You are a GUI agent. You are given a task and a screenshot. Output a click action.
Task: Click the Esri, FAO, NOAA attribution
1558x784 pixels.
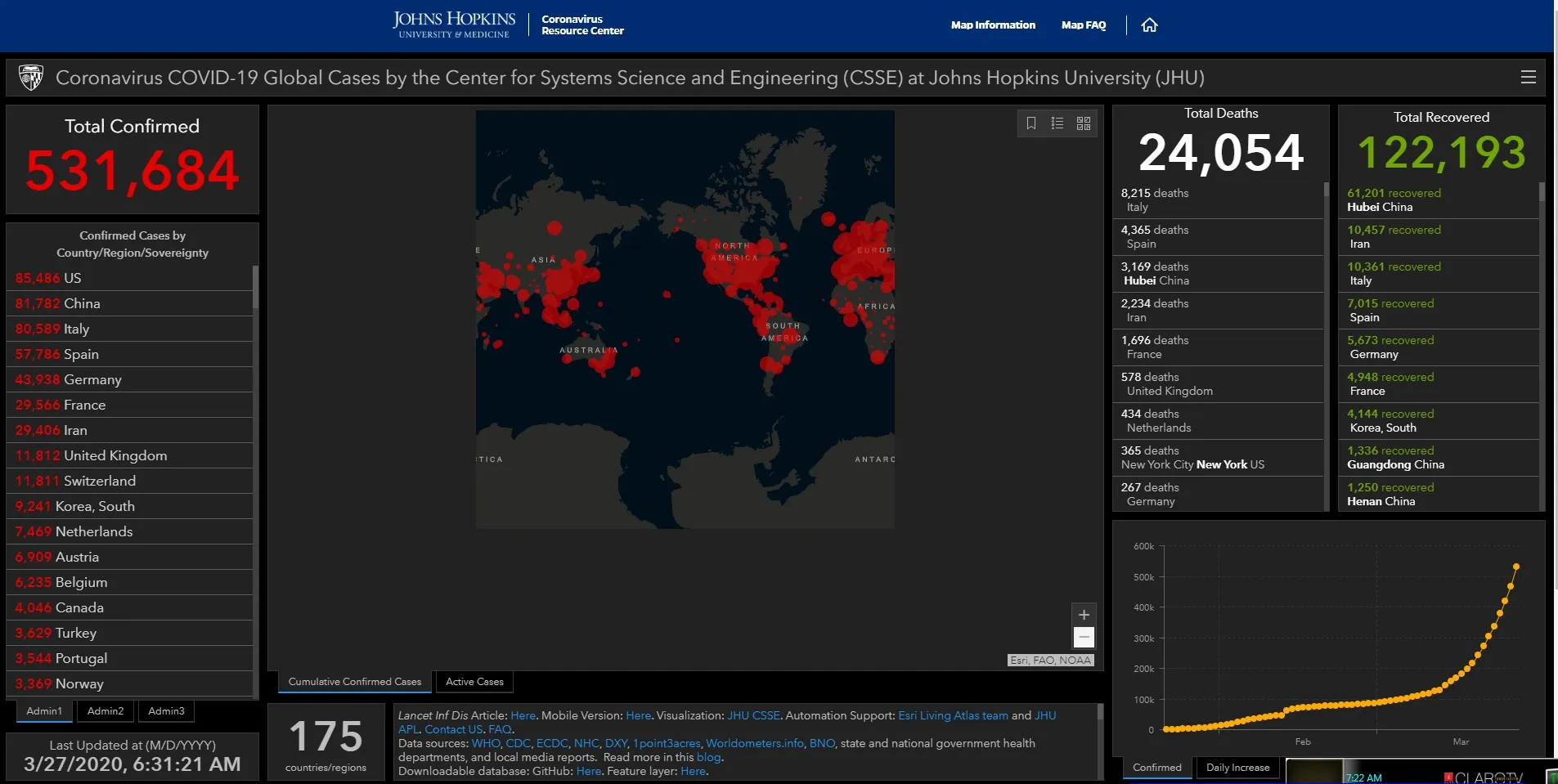pos(1051,661)
